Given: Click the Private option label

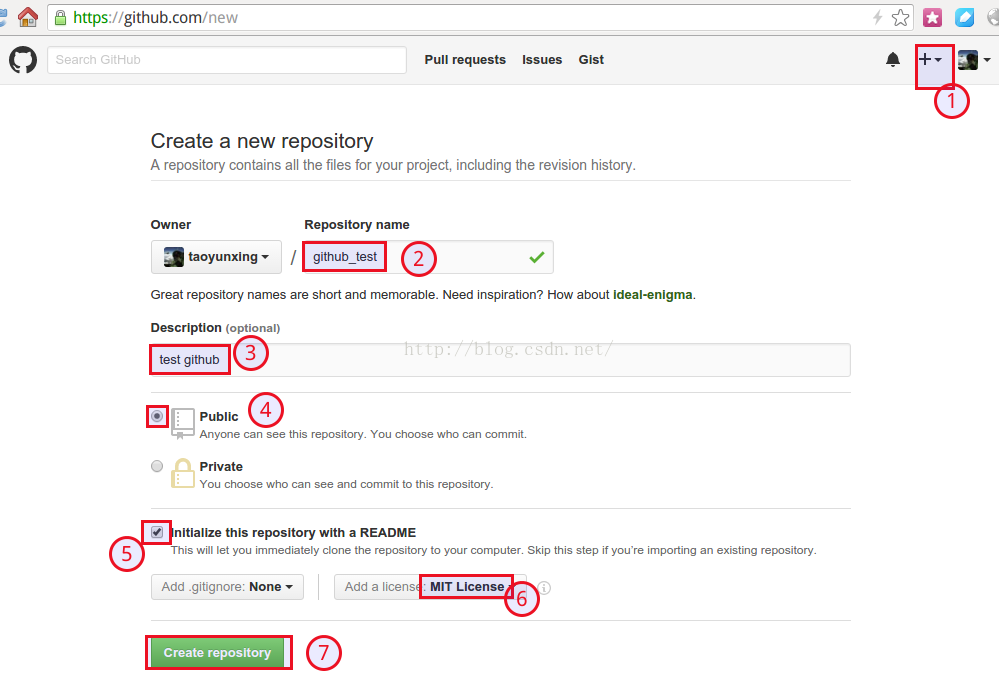Looking at the screenshot, I should [x=221, y=466].
